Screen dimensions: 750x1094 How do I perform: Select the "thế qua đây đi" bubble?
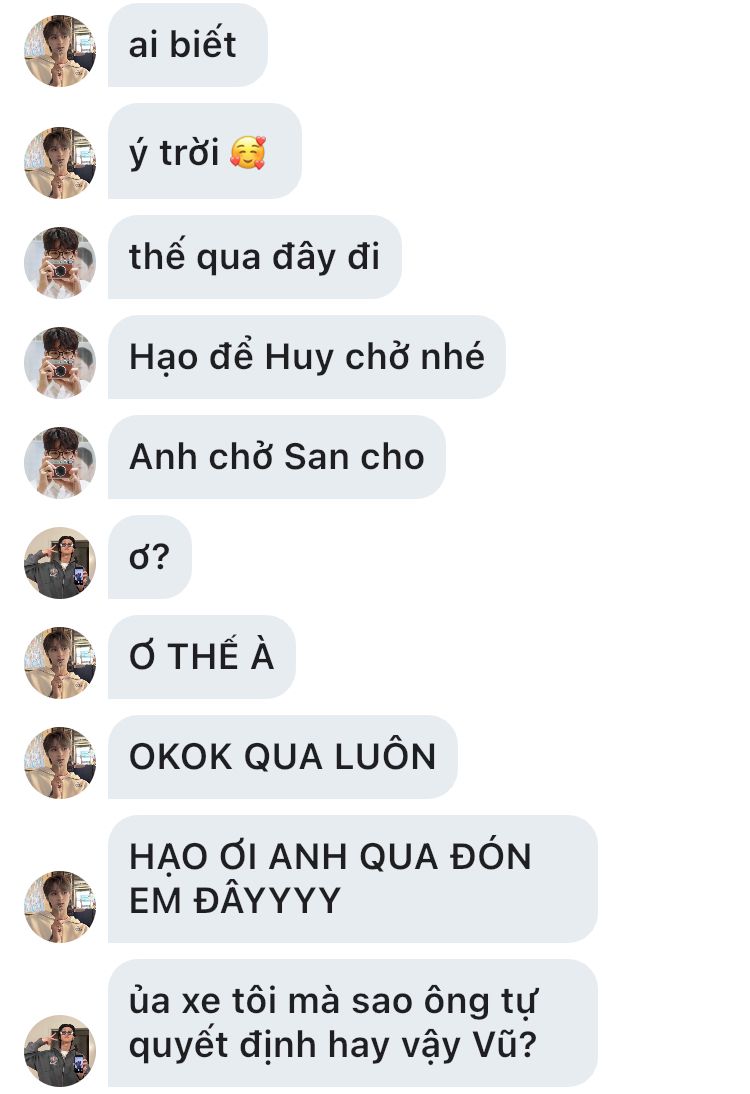click(255, 257)
